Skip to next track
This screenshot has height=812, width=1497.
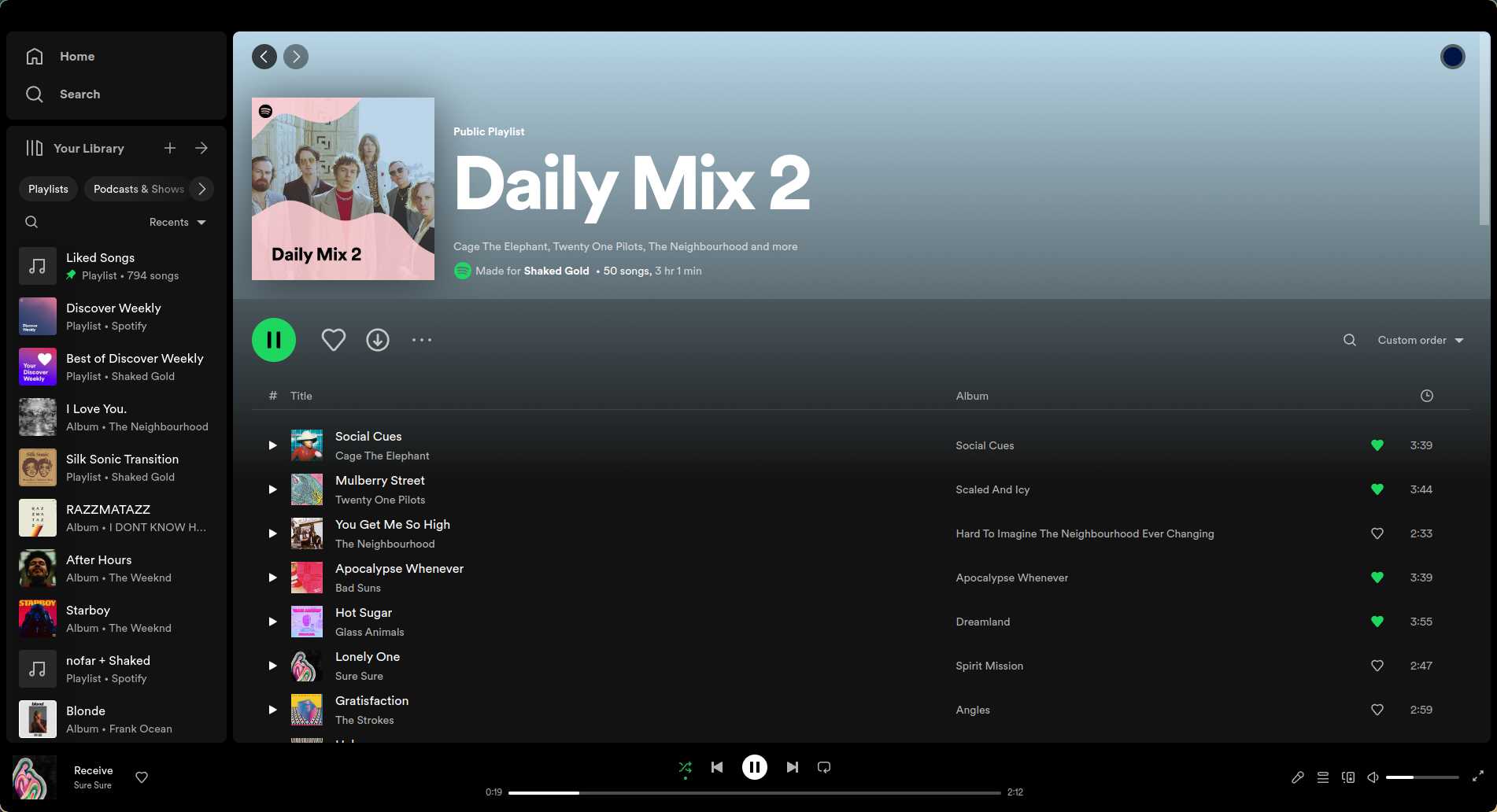point(793,767)
